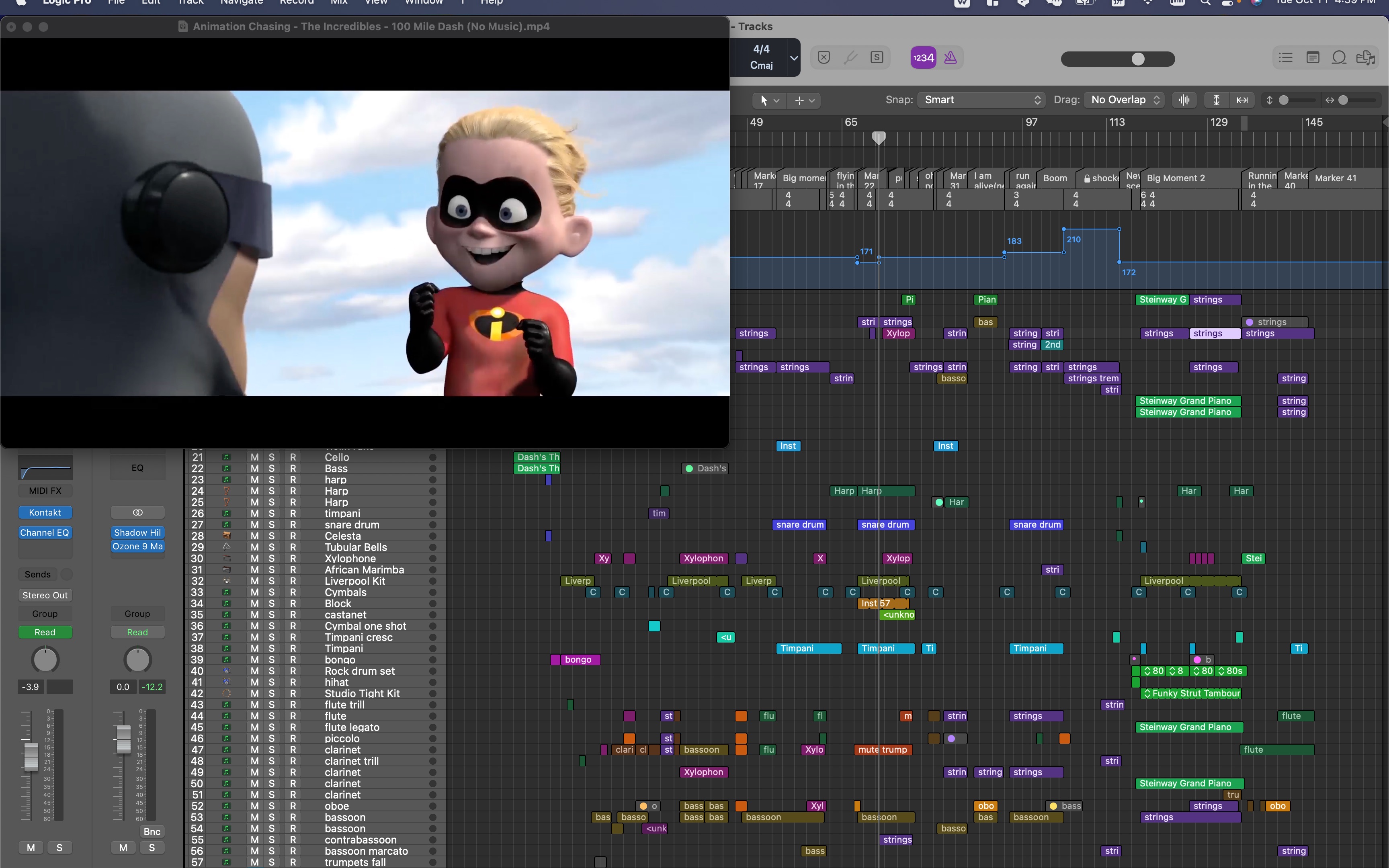This screenshot has width=1389, height=868.
Task: Click Vertical Auto Zoom icon
Action: pyautogui.click(x=1216, y=100)
